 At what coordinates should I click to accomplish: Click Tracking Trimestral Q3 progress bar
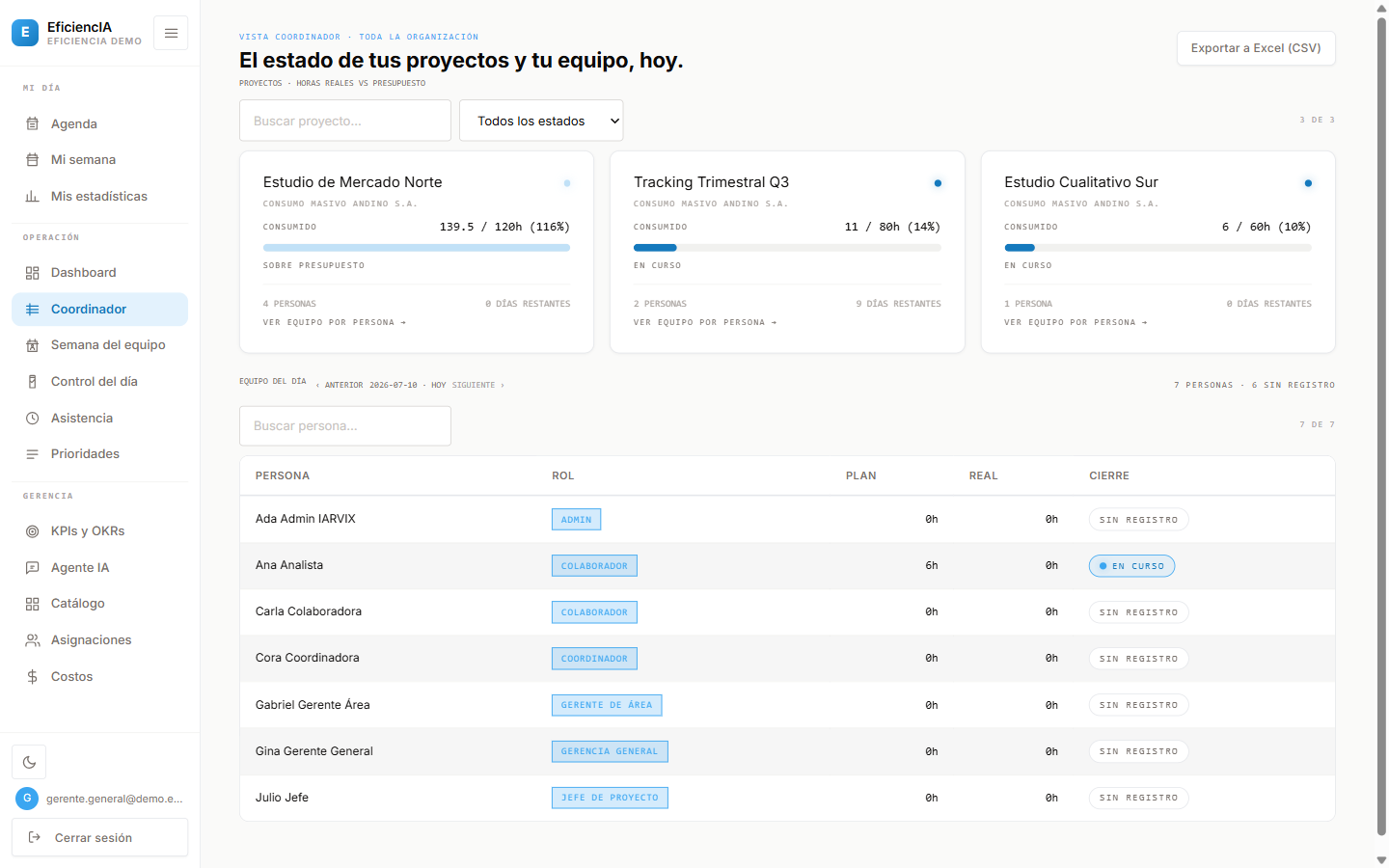pos(787,248)
